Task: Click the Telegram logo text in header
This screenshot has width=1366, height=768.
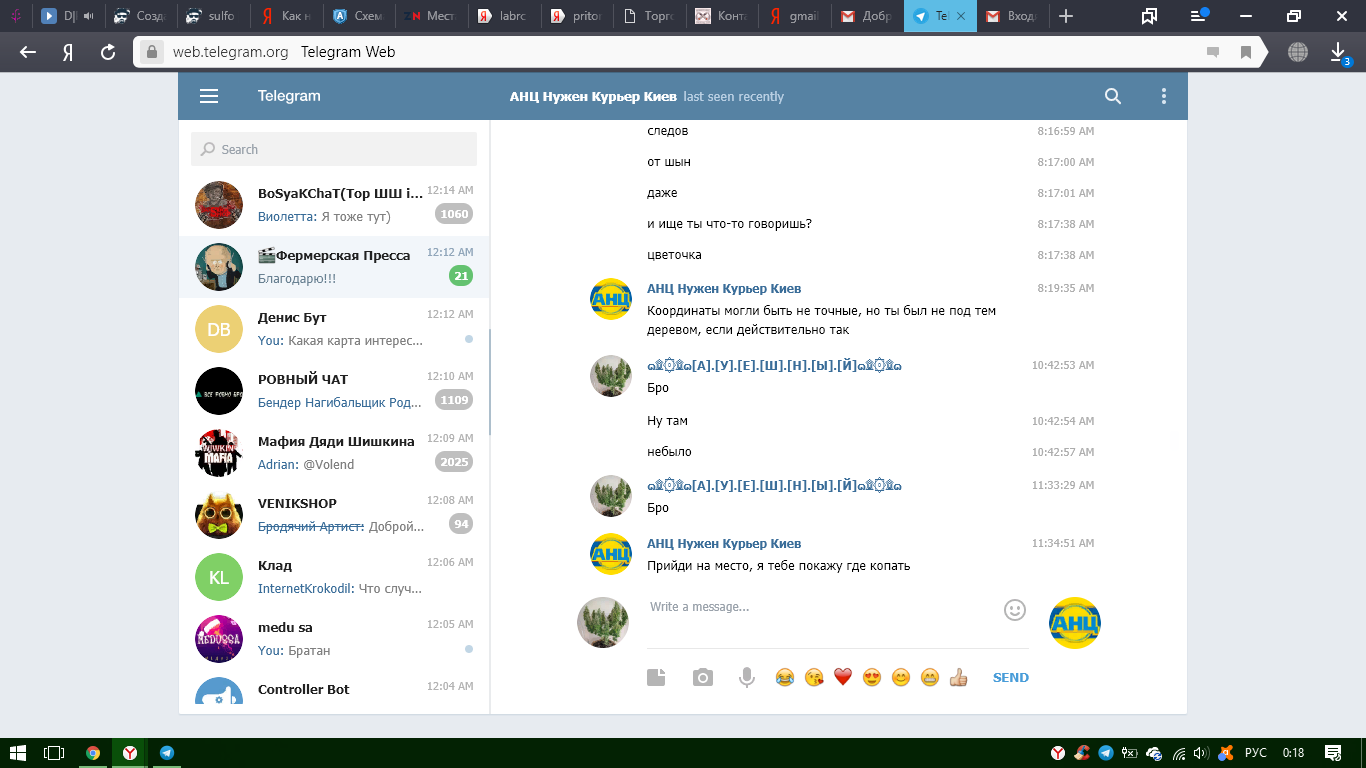Action: point(289,96)
